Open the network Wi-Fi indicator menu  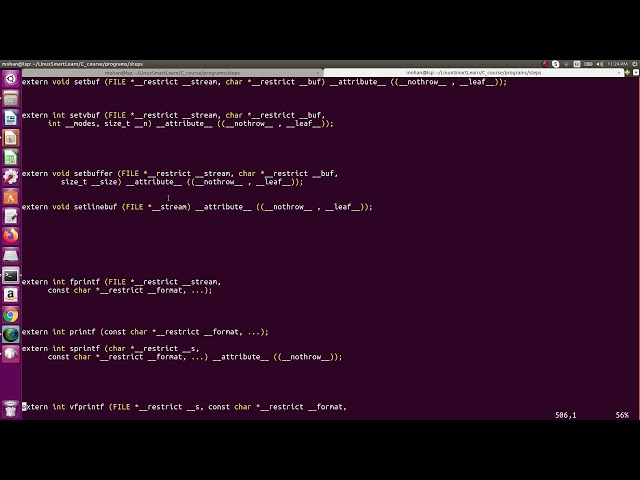(x=566, y=64)
